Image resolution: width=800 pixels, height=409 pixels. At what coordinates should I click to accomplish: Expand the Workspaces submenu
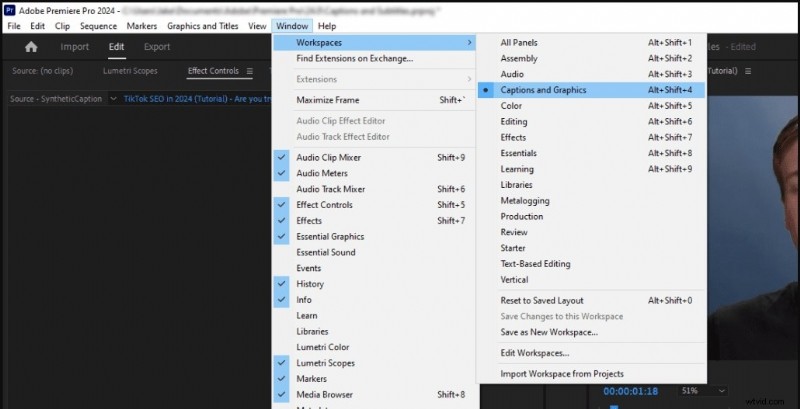374,43
